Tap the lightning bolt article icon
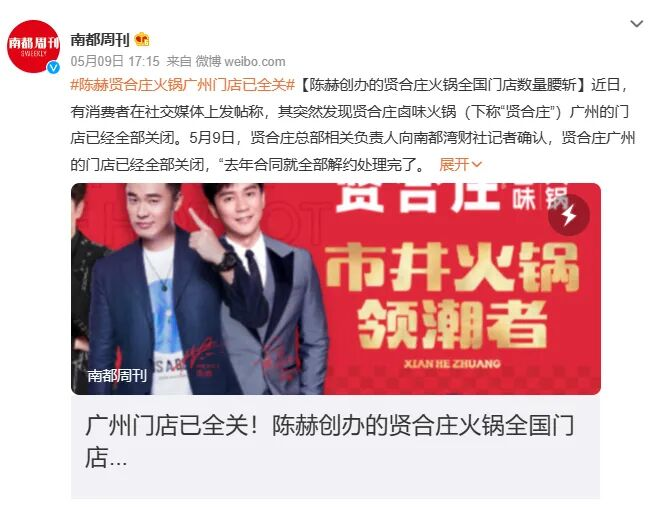Viewport: 656px width, 507px height. click(569, 215)
